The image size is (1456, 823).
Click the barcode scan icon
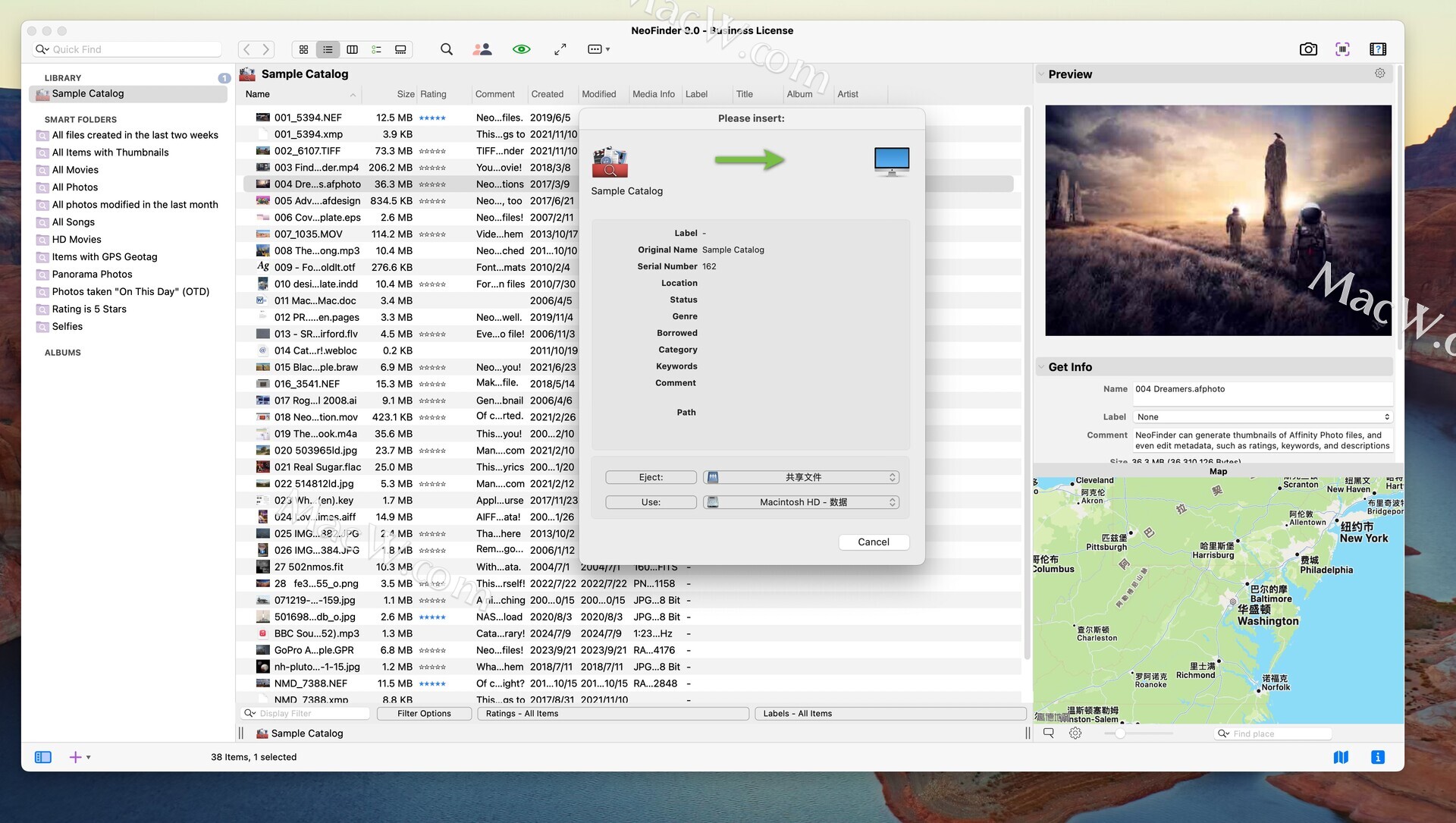tap(1342, 49)
